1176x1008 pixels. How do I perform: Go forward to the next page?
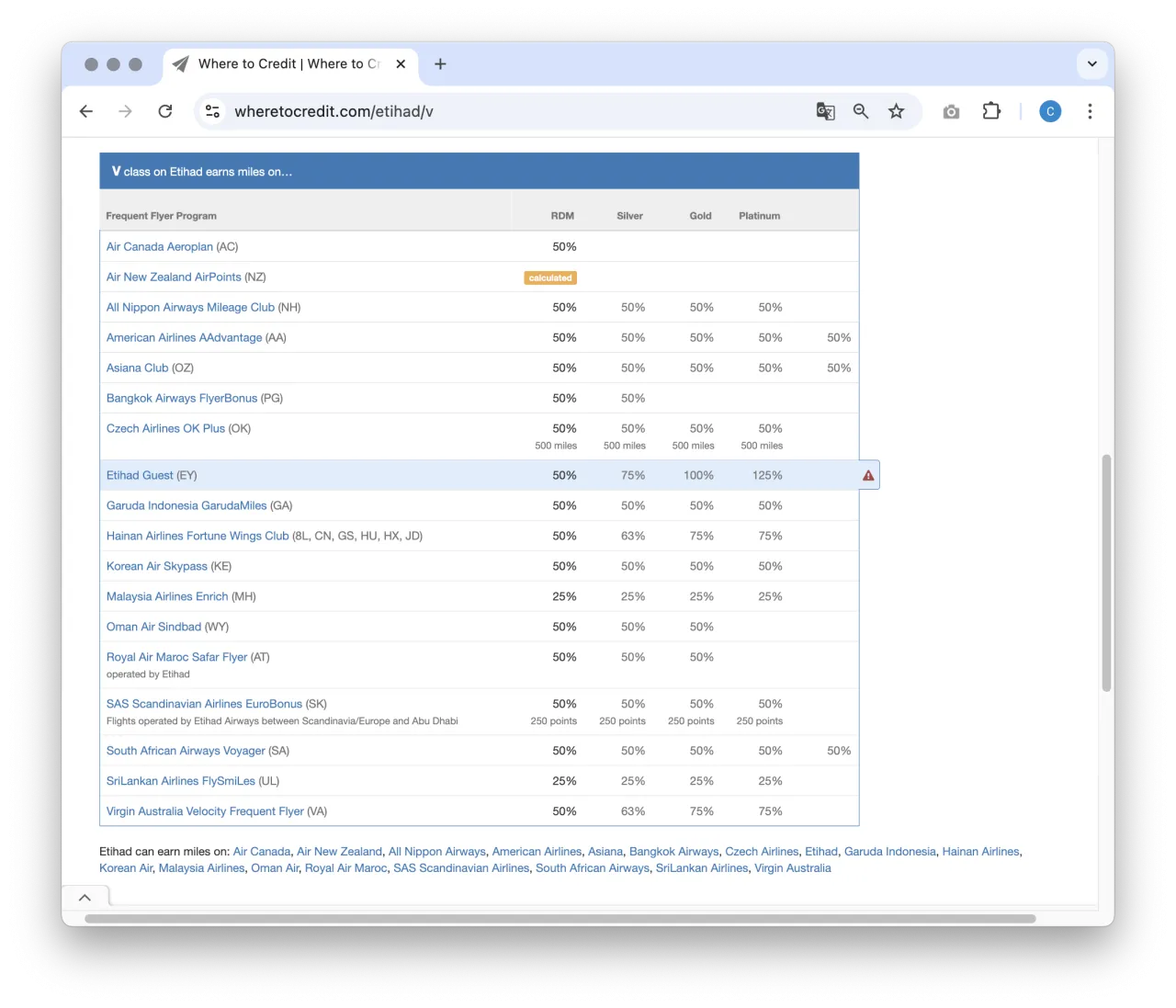coord(126,111)
